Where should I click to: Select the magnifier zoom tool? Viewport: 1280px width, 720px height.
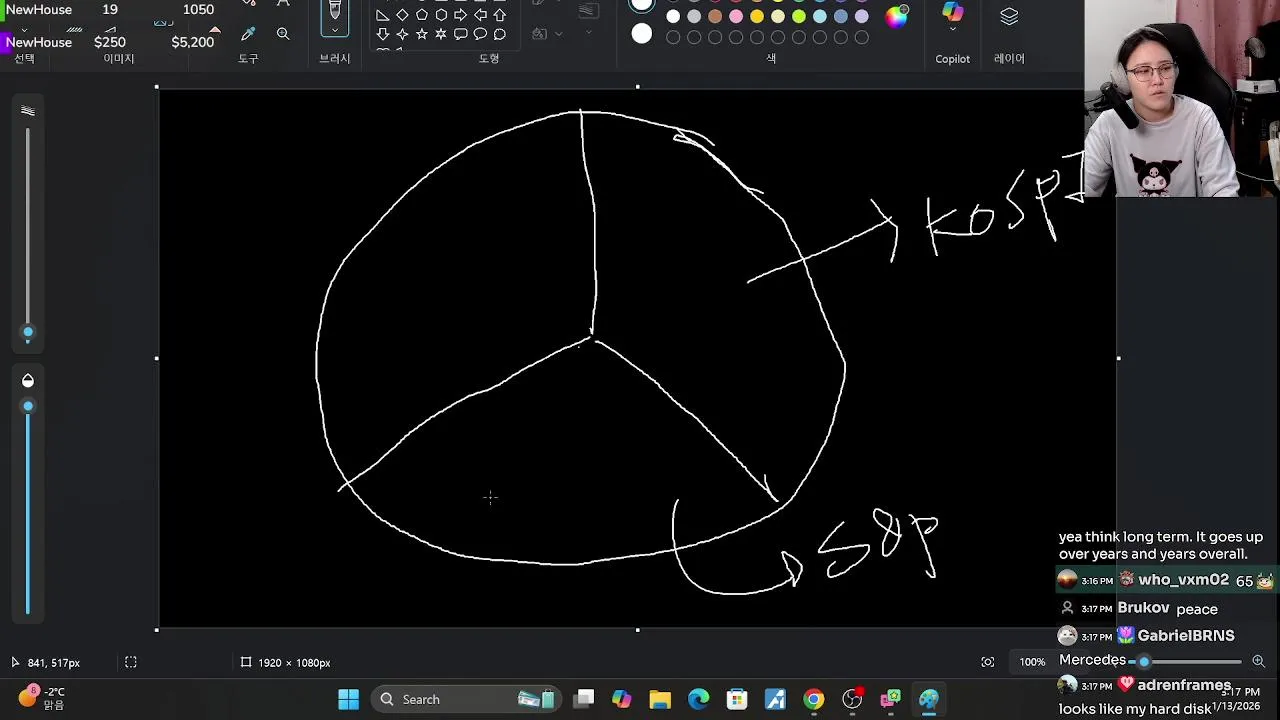click(x=283, y=34)
